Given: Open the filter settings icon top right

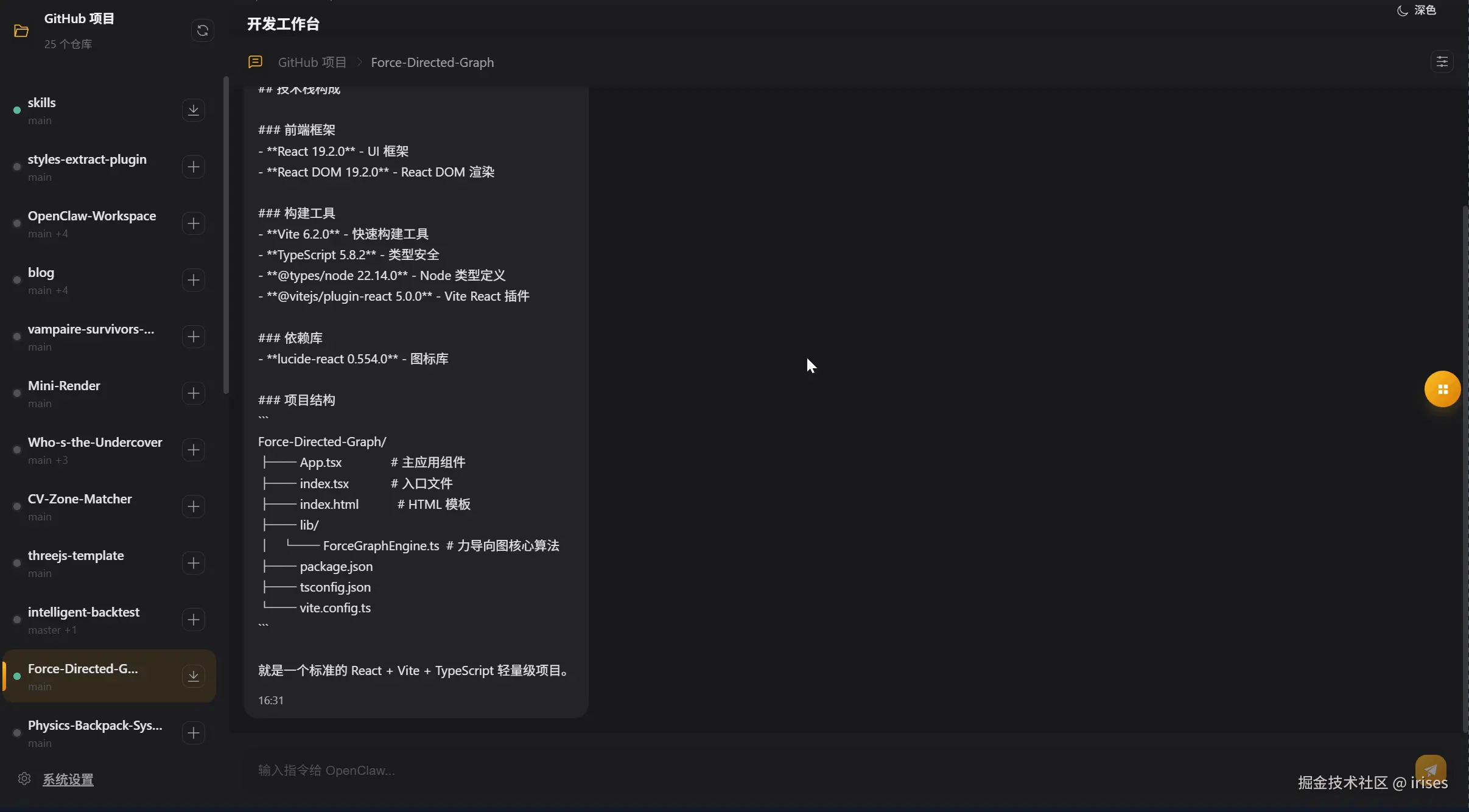Looking at the screenshot, I should (x=1442, y=62).
